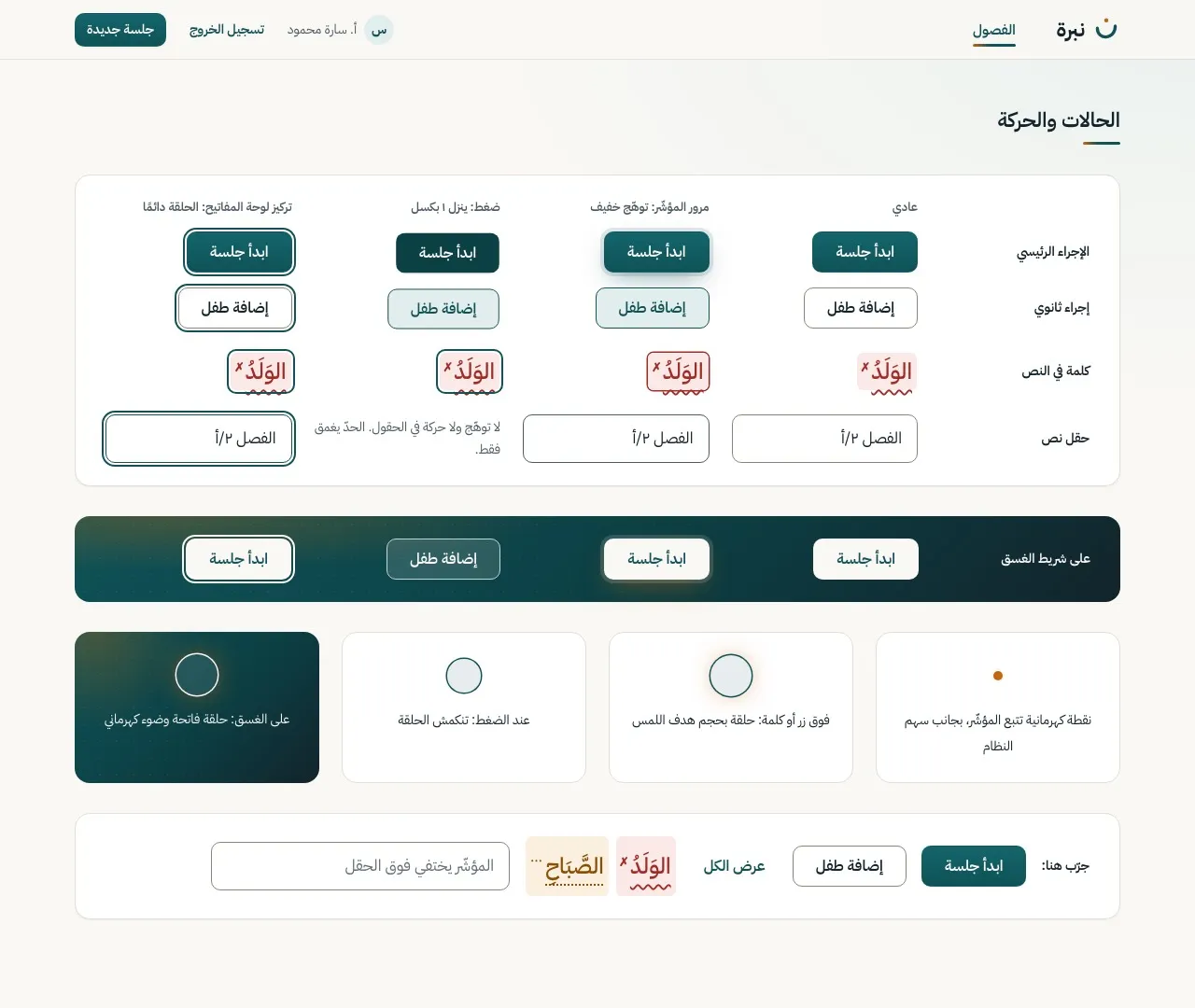Click the caption فوق زر أو كلمة: حلقة بحجم هدف اللمس
The height and width of the screenshot is (1008, 1195).
click(x=731, y=721)
